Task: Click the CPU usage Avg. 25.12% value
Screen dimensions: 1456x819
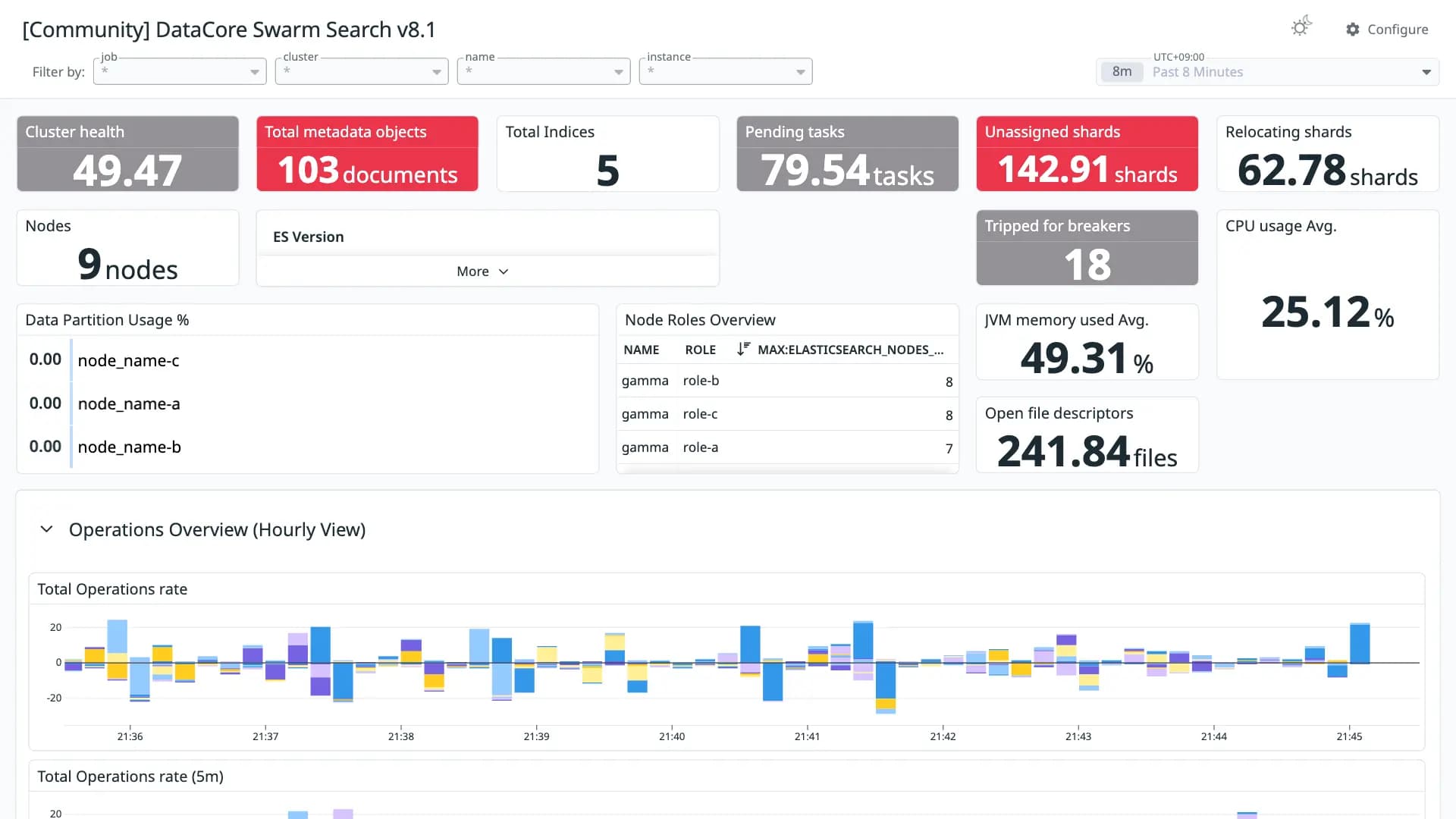Action: (x=1327, y=312)
